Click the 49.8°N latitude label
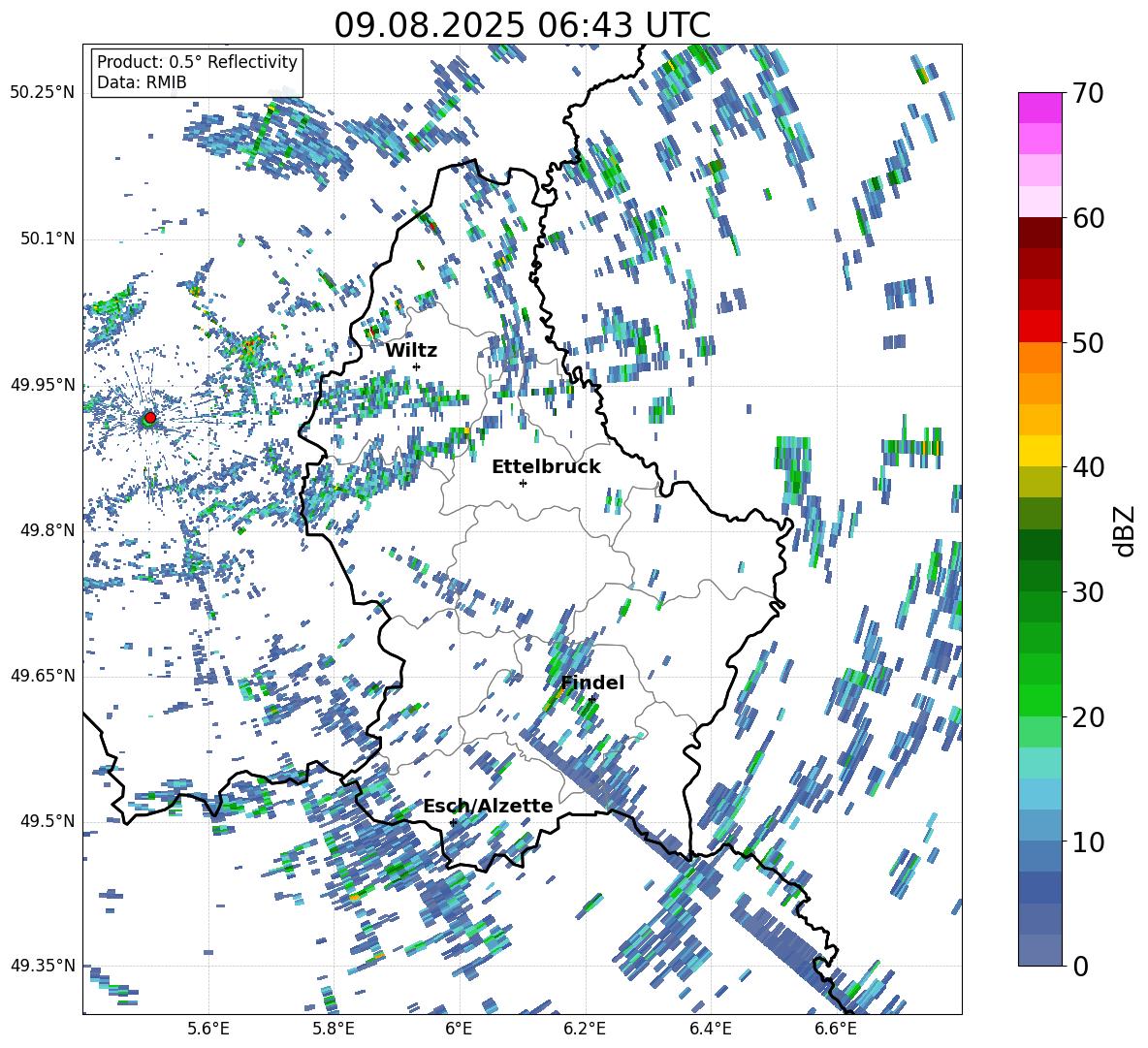The image size is (1148, 1048). point(47,530)
